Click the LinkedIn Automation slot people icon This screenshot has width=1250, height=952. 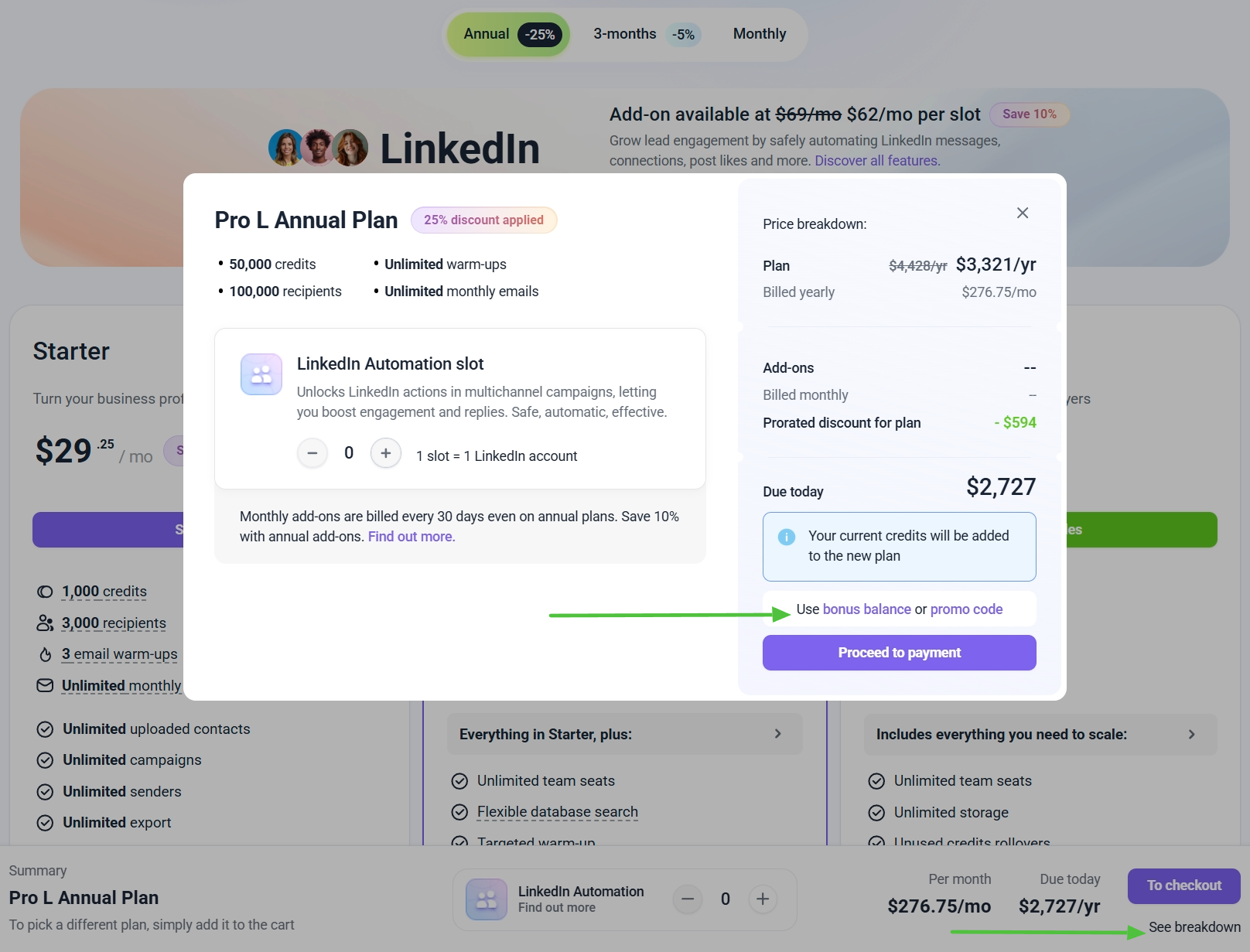click(261, 374)
